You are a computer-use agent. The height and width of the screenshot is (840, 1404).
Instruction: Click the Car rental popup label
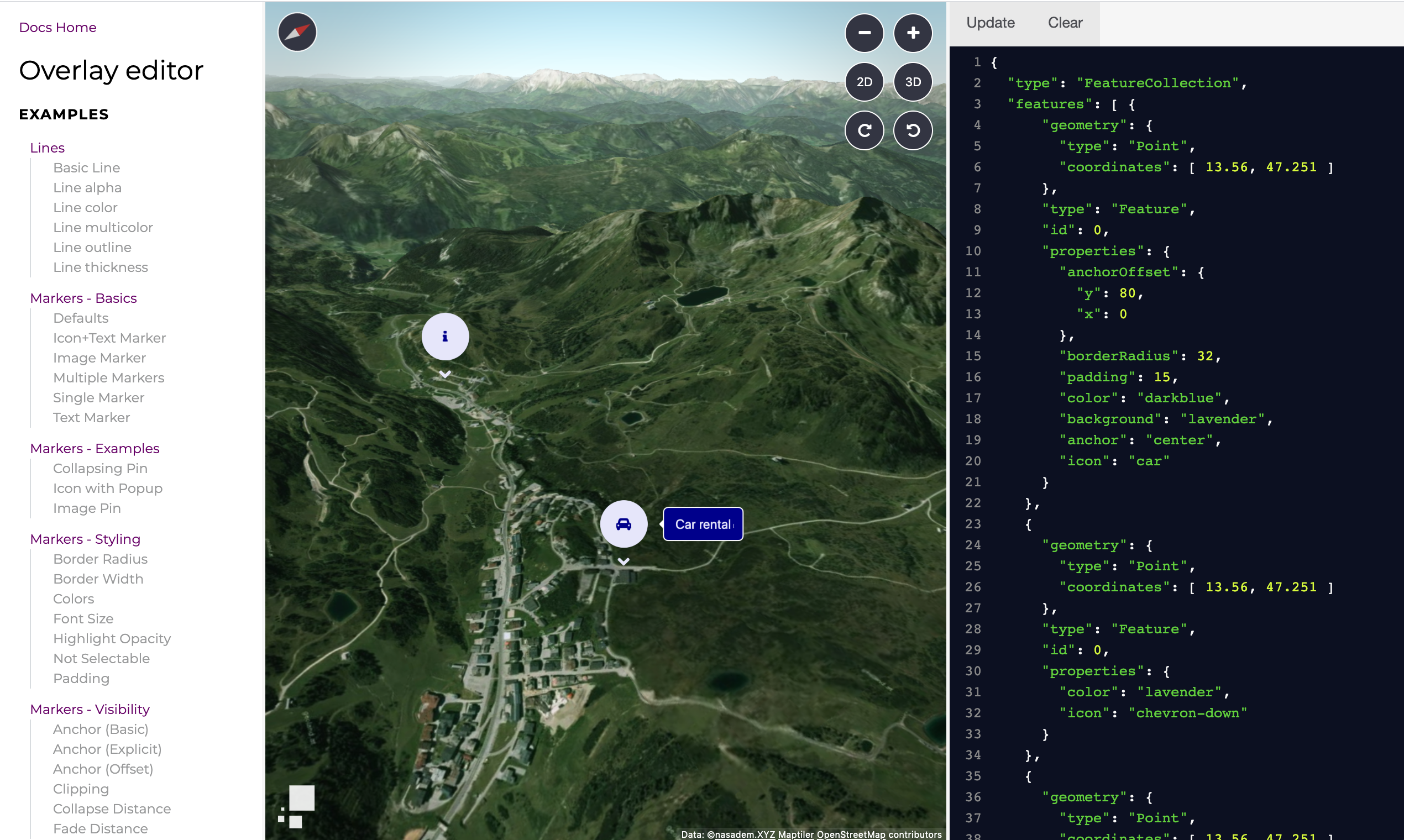pos(703,524)
